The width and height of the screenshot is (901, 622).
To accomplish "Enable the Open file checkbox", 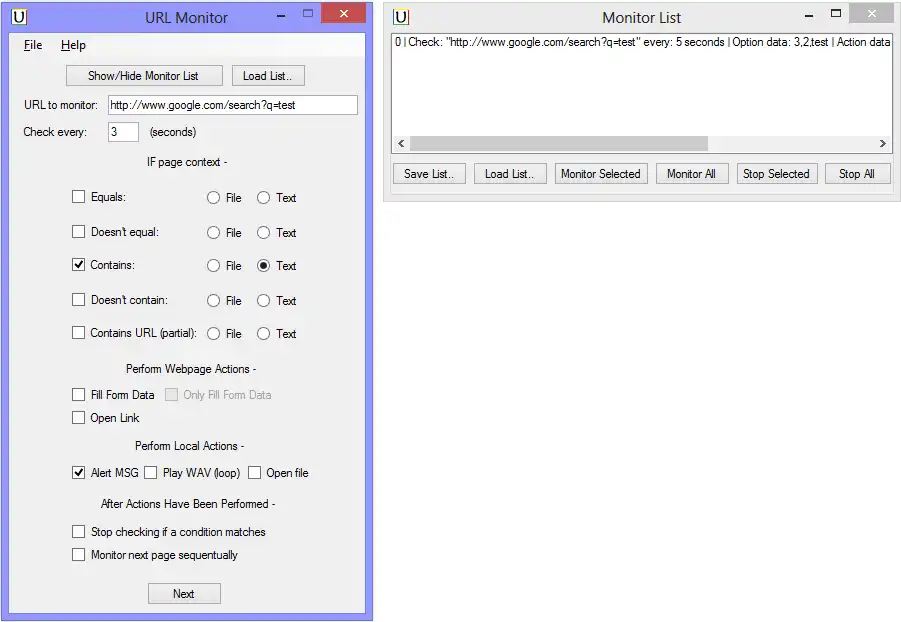I will [x=254, y=473].
